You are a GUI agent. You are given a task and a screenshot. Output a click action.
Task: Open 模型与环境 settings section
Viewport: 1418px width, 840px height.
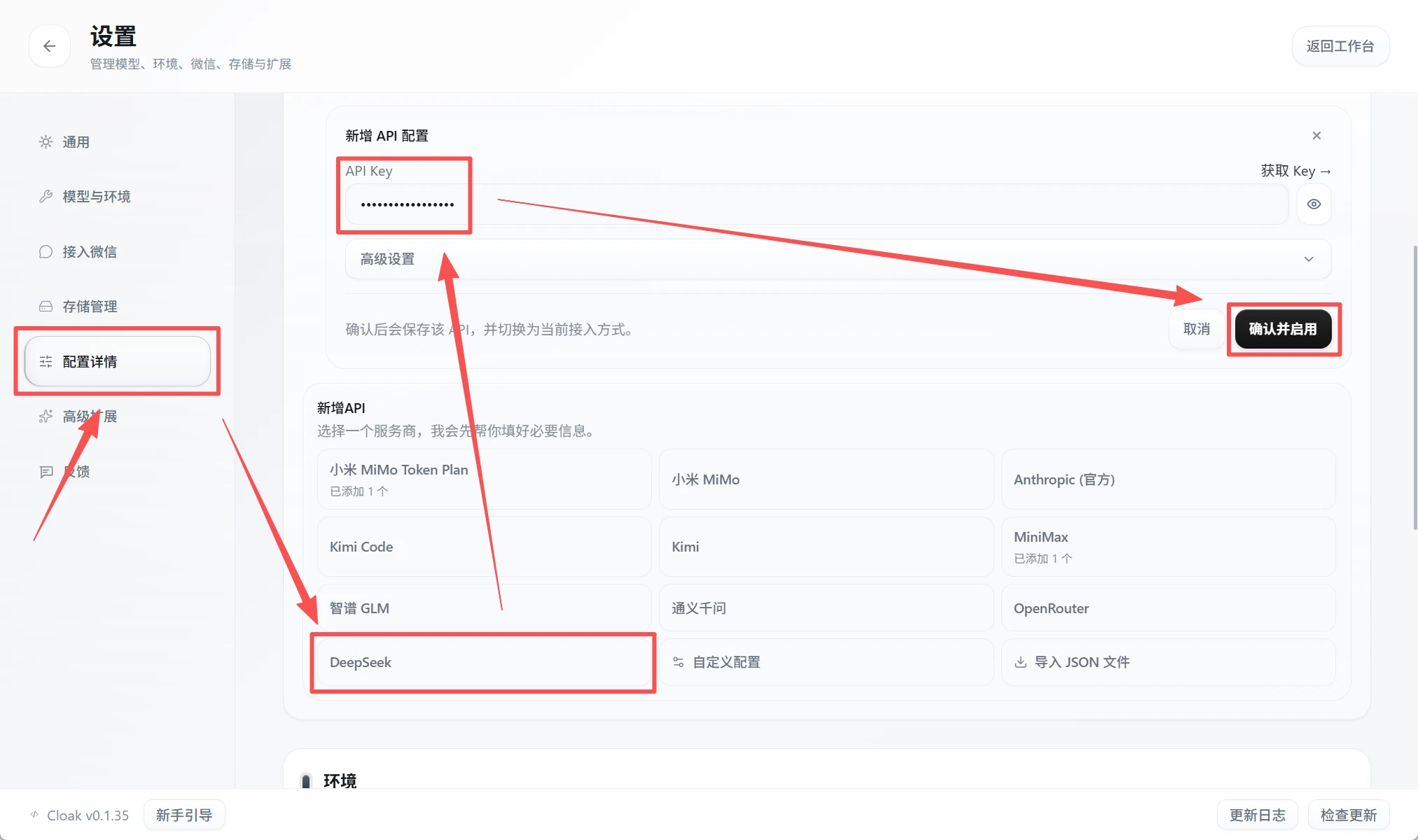[x=117, y=197]
